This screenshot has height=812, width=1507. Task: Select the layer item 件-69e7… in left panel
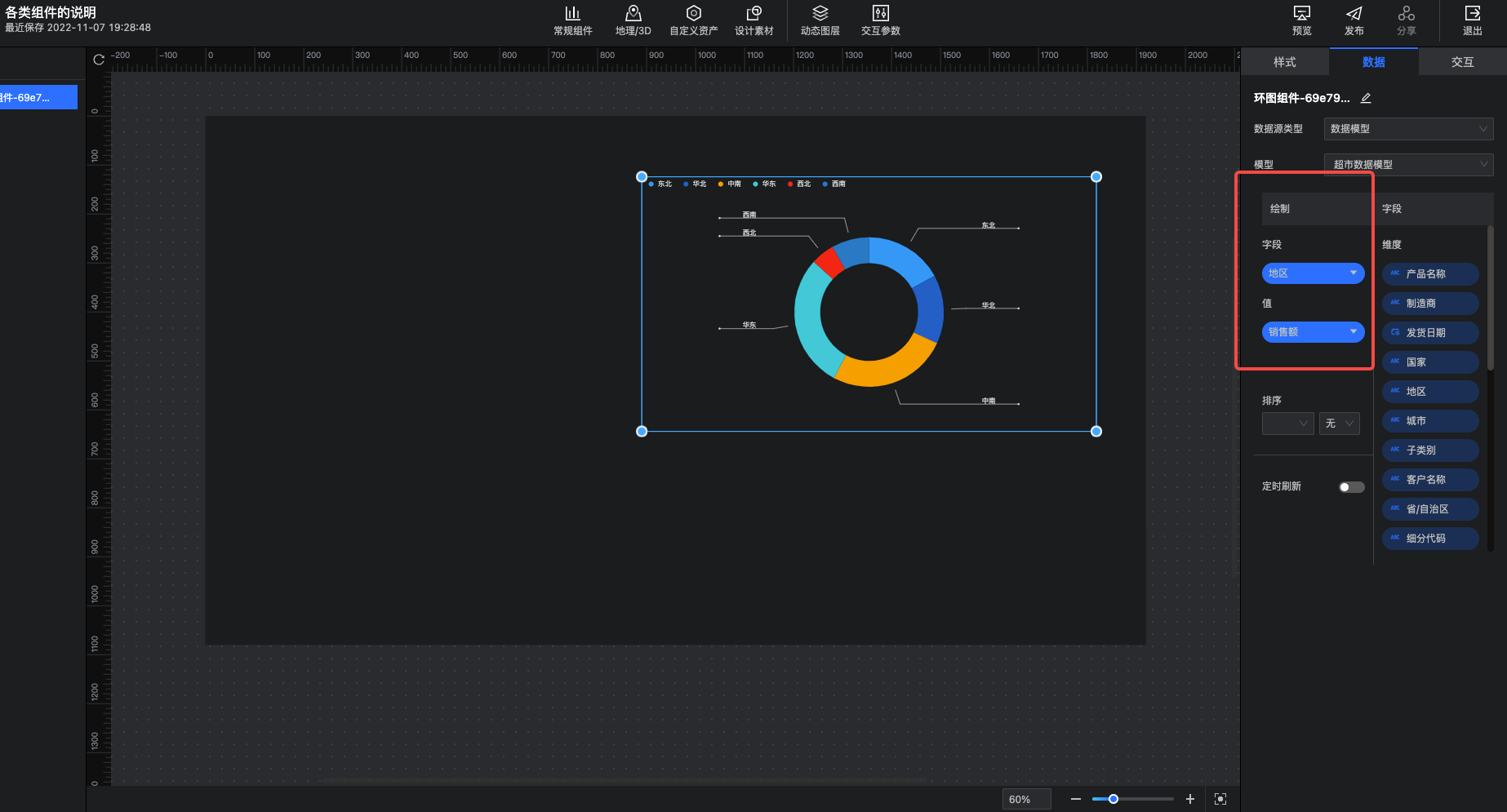point(38,97)
